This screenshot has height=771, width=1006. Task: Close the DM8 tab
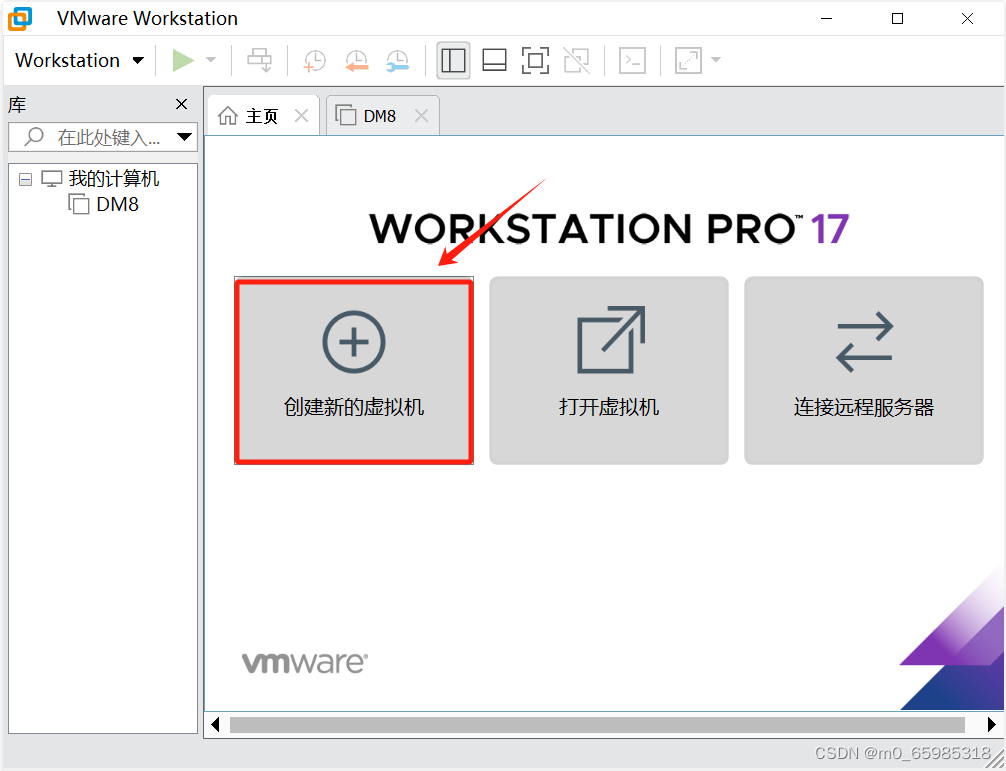[x=422, y=116]
